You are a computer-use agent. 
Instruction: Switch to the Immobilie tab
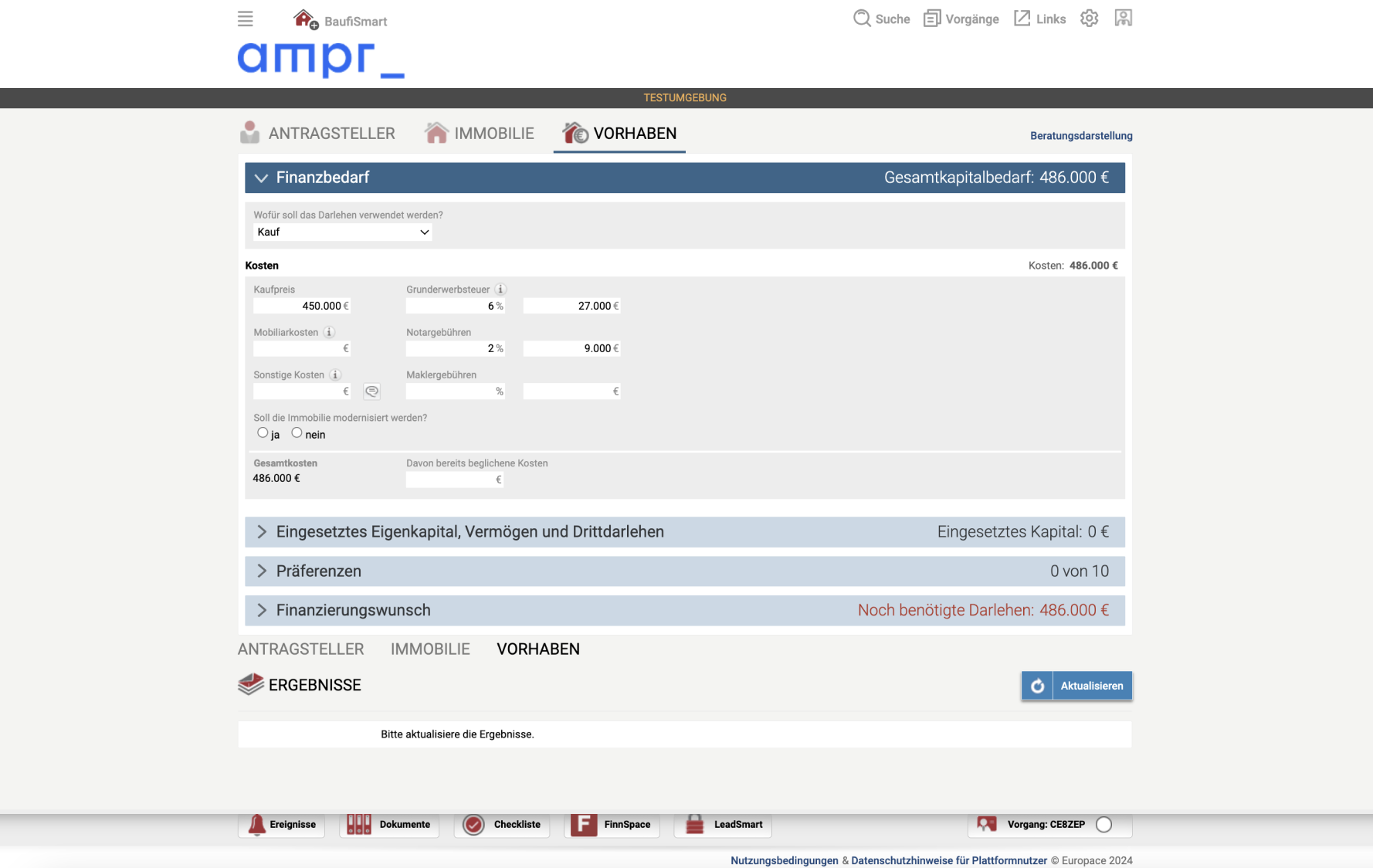pyautogui.click(x=480, y=134)
